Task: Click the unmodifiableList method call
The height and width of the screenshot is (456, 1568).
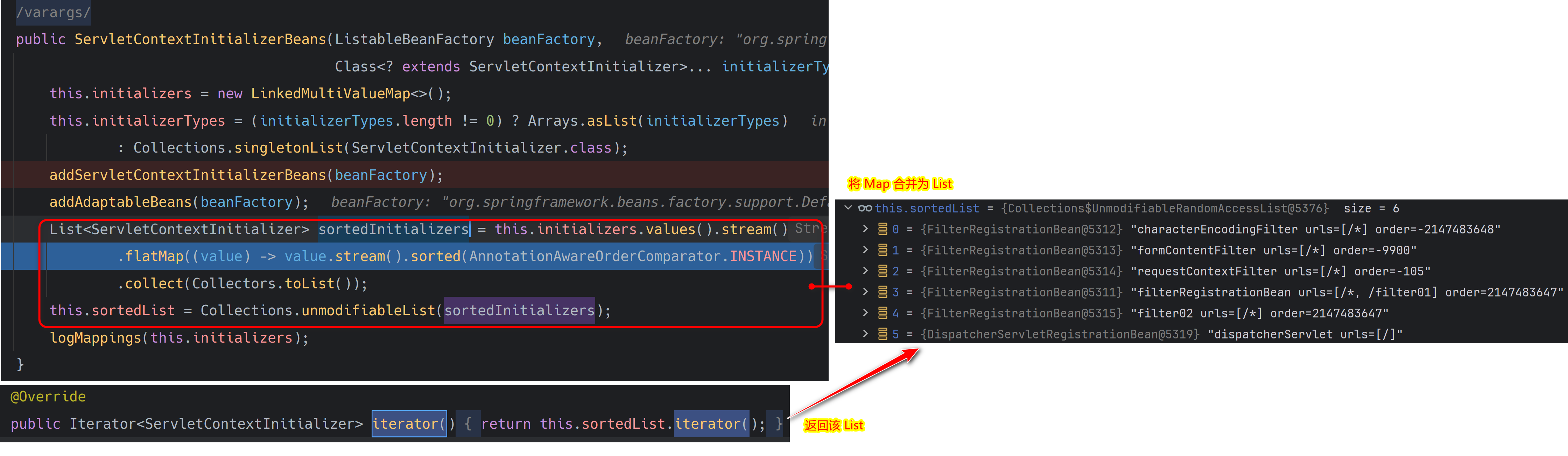Action: pos(368,310)
